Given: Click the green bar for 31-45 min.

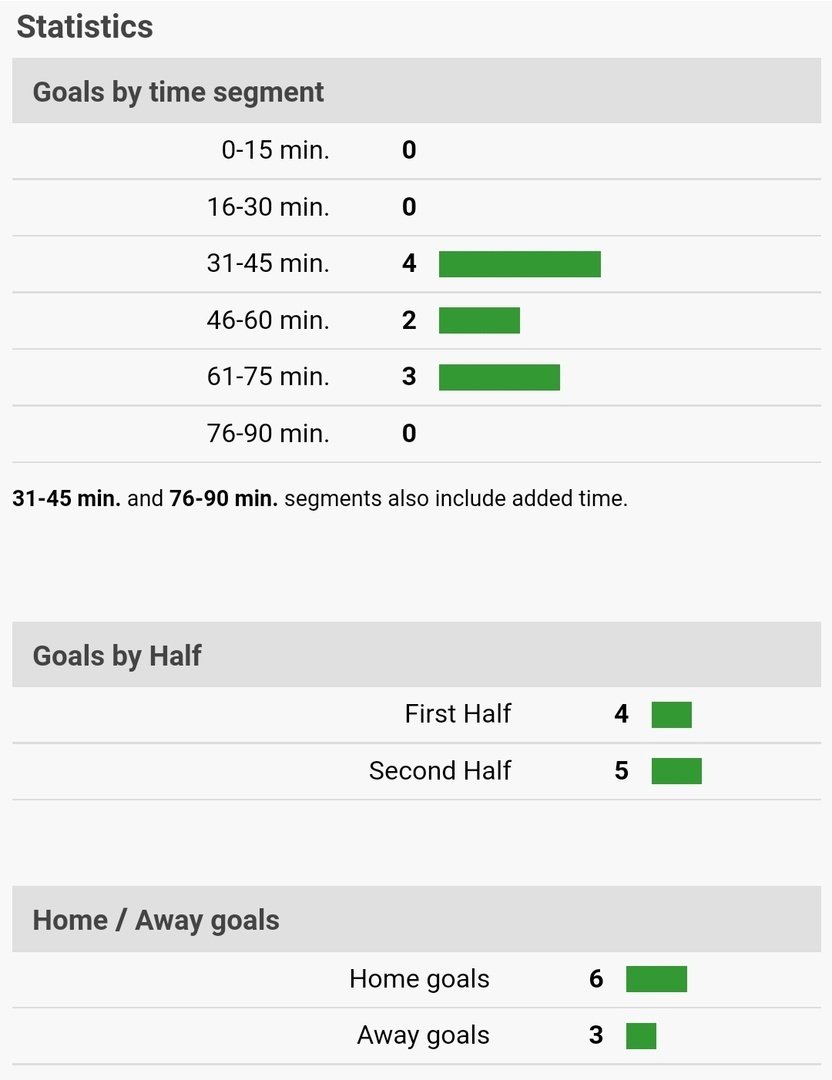Looking at the screenshot, I should tap(519, 264).
